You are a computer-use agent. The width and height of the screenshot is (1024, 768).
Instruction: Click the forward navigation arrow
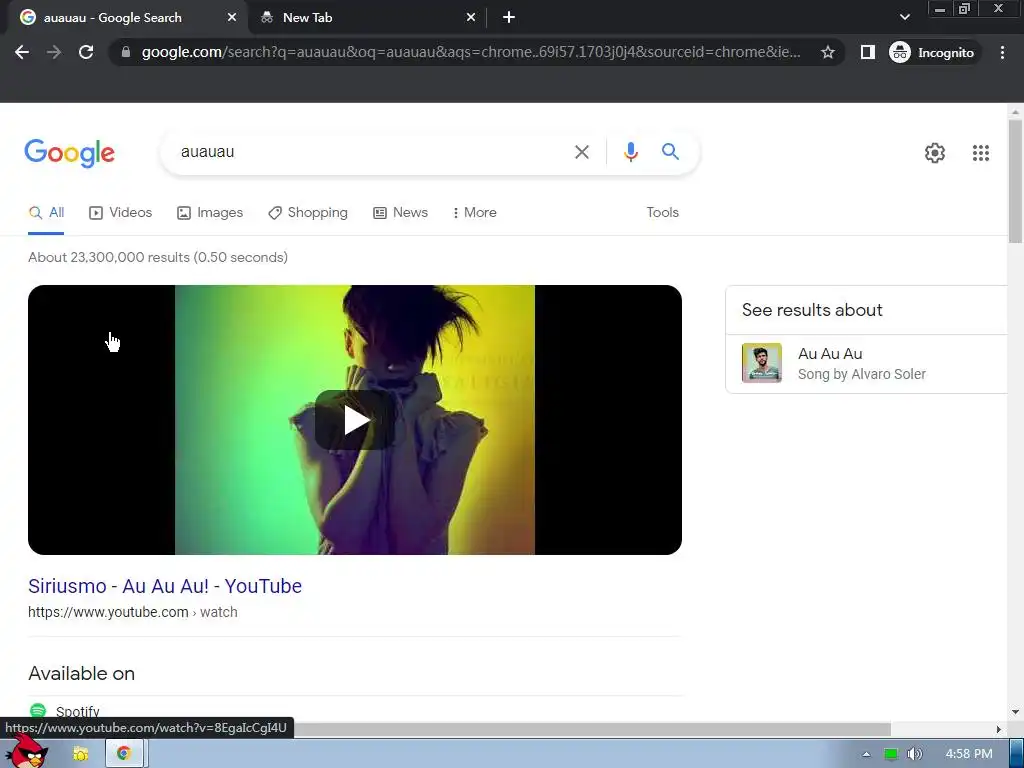(54, 52)
